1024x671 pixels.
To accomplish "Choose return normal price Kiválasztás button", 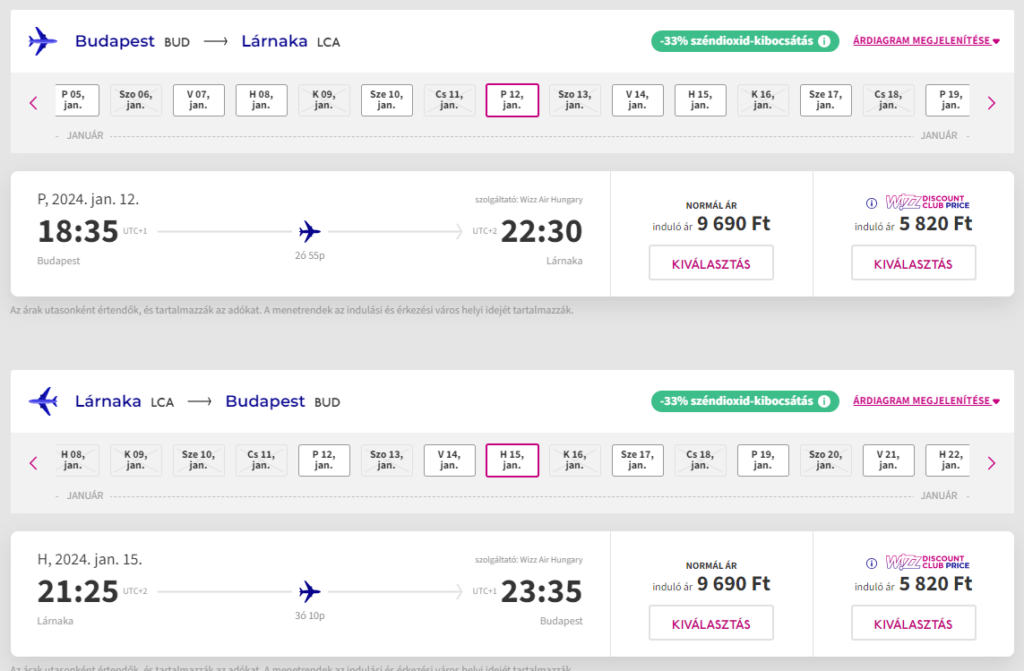I will point(711,623).
